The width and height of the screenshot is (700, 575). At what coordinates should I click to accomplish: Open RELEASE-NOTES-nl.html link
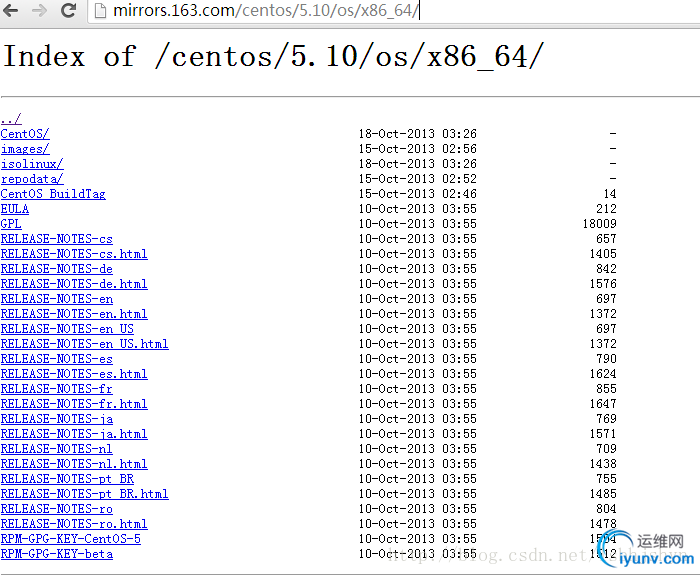(x=74, y=464)
